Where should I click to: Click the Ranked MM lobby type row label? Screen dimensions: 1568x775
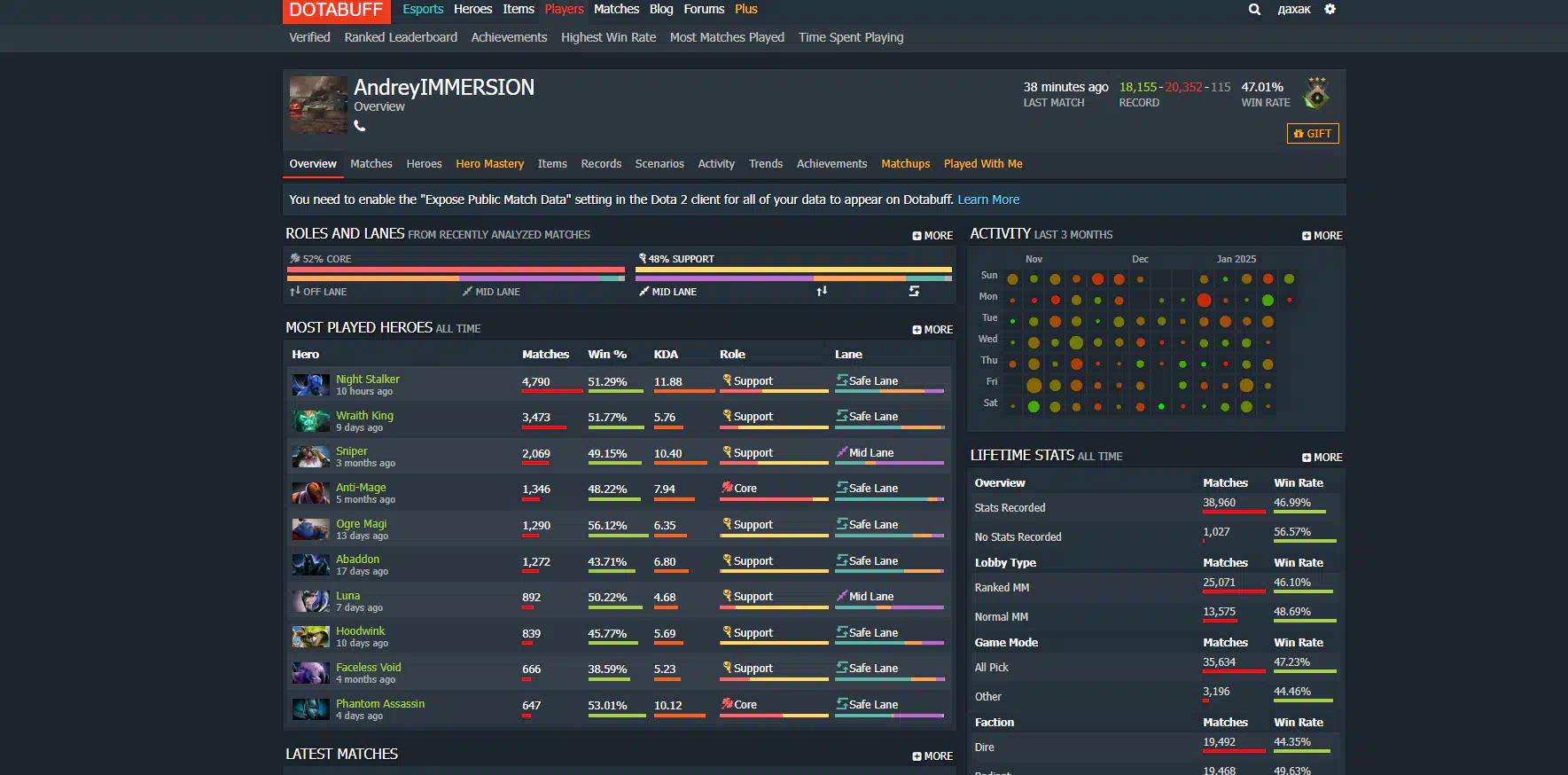pos(1002,587)
